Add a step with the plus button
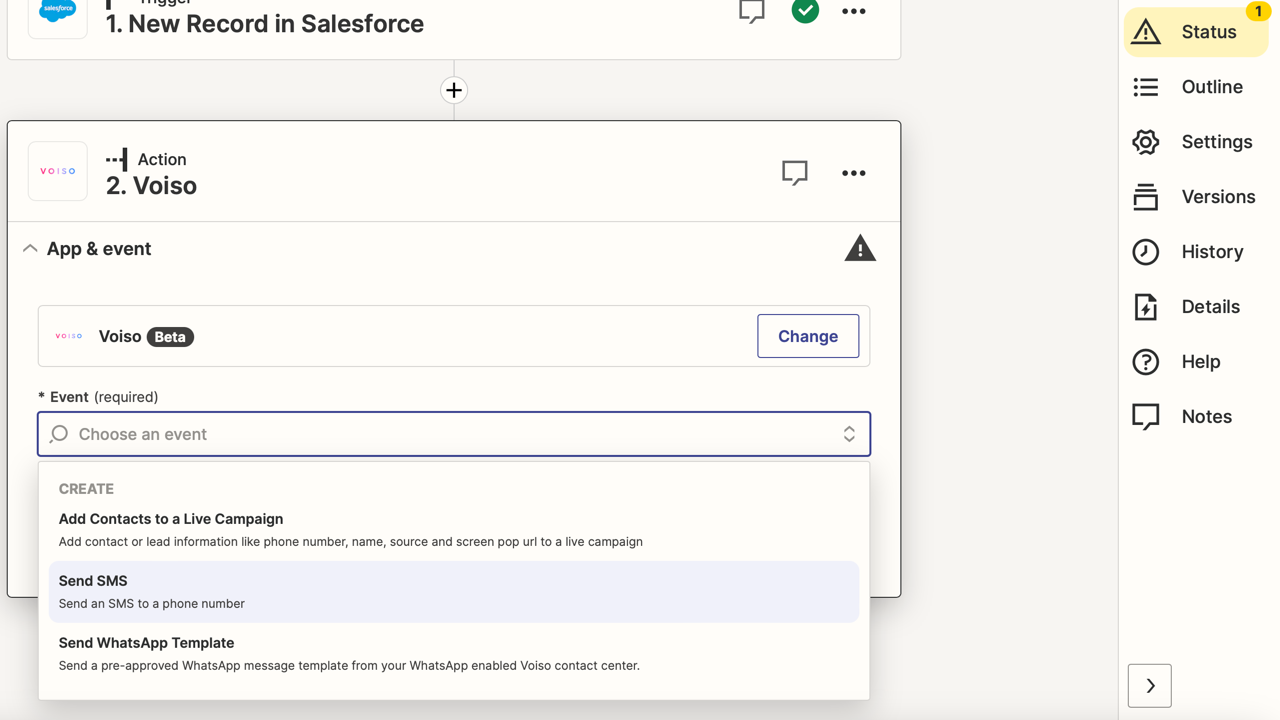Screen dimensions: 1280x720 (454, 90)
